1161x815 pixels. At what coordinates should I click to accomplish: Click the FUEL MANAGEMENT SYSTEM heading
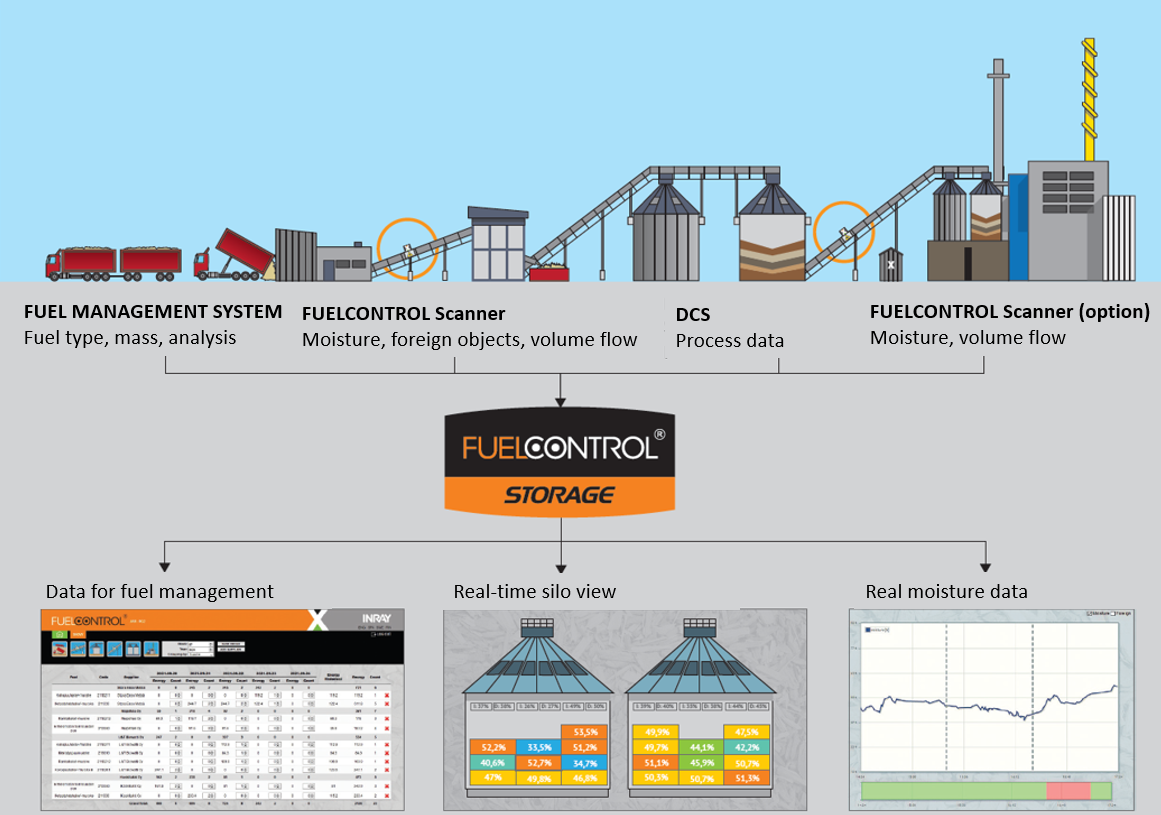coord(153,312)
